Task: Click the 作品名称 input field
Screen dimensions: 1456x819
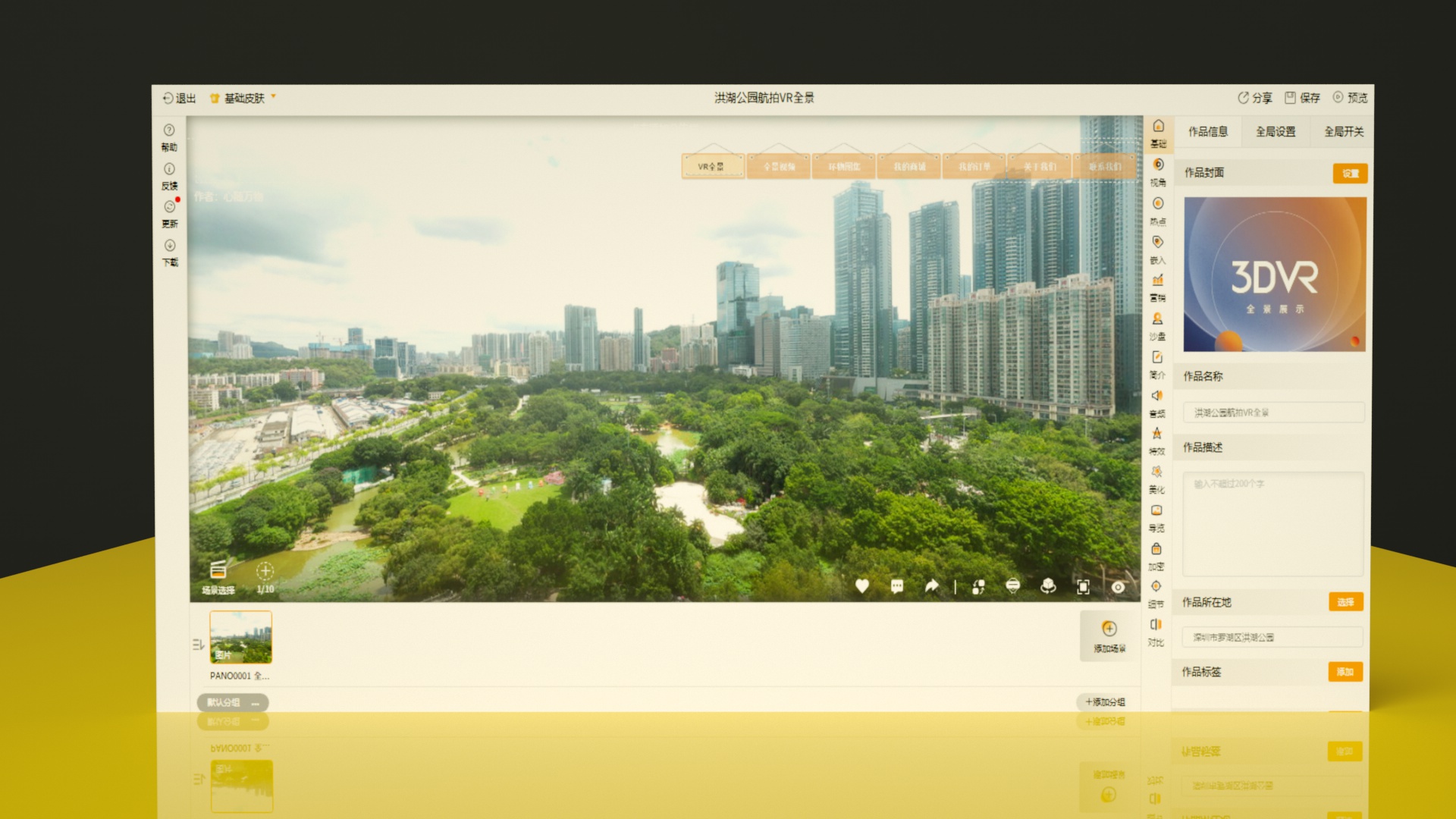Action: click(x=1274, y=413)
